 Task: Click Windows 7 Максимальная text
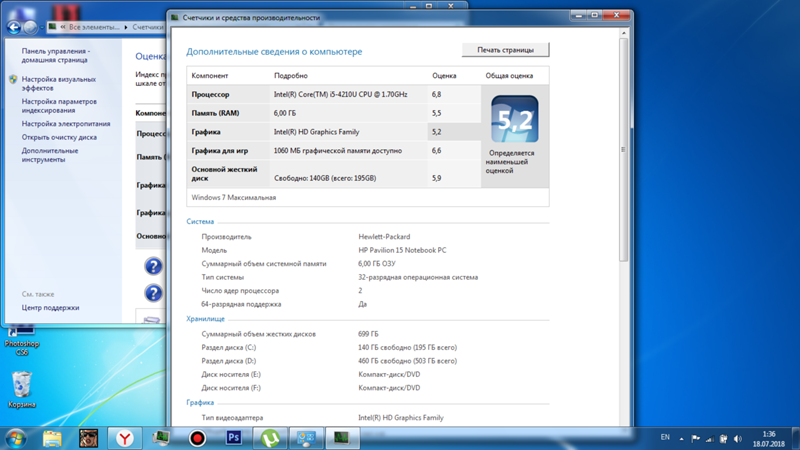coord(234,197)
